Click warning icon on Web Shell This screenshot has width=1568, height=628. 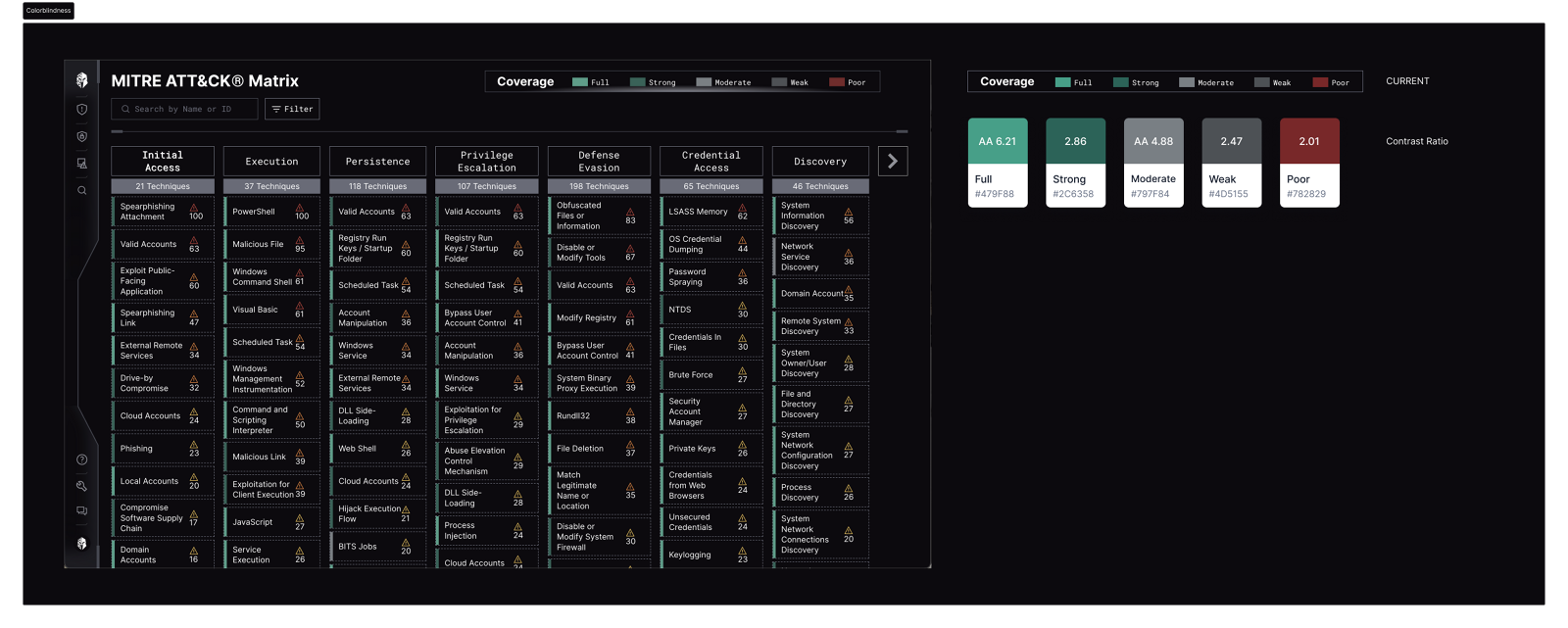406,444
